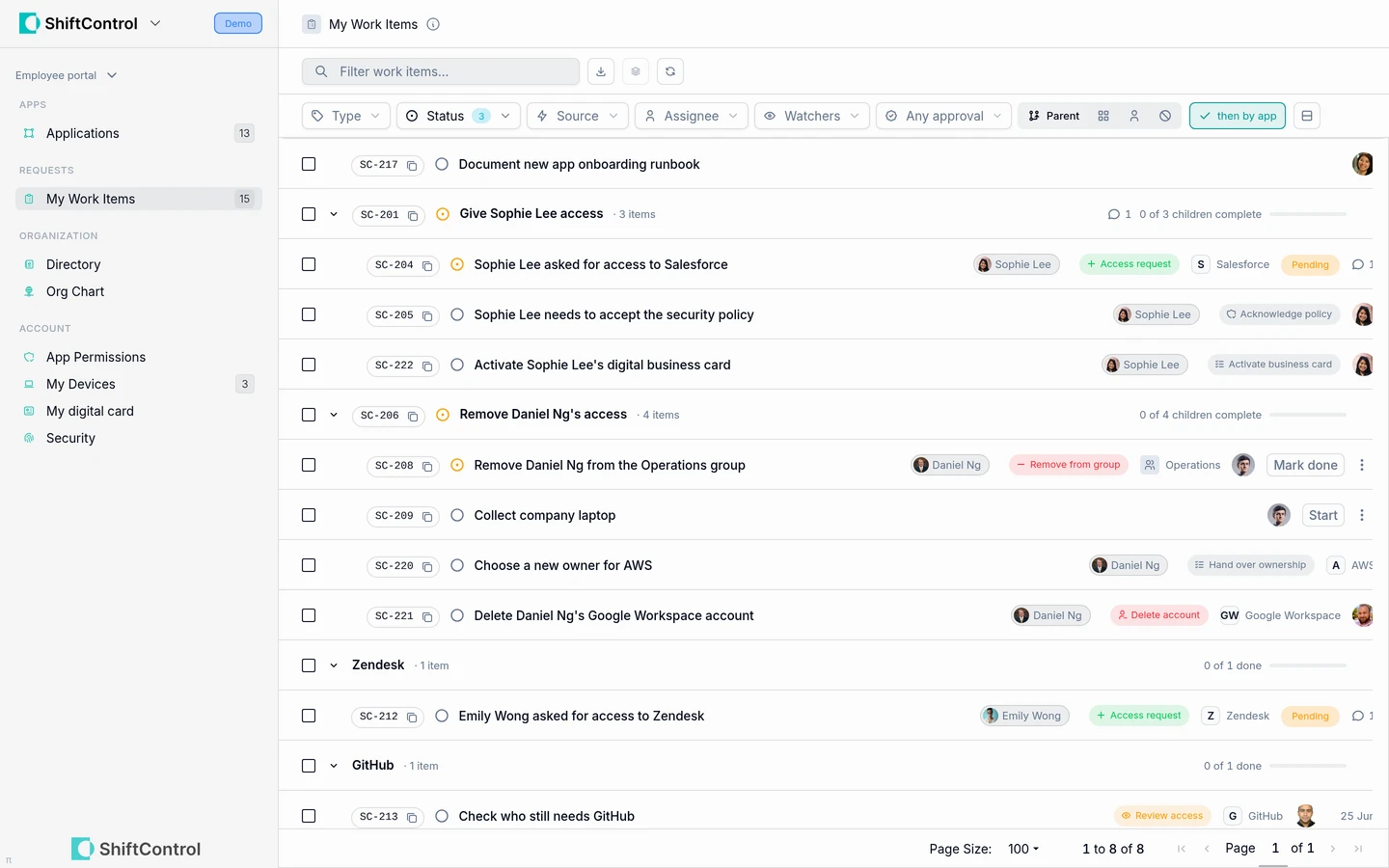Copy the SC-204 item ID

[427, 265]
